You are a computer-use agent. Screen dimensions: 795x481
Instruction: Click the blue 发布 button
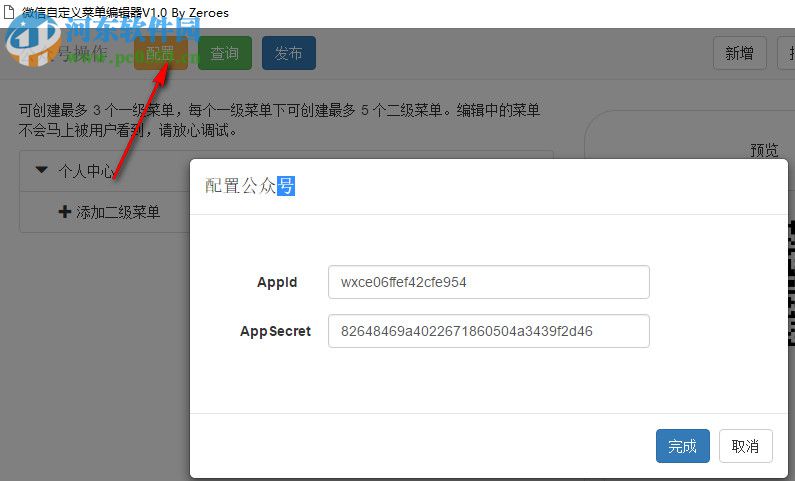289,53
